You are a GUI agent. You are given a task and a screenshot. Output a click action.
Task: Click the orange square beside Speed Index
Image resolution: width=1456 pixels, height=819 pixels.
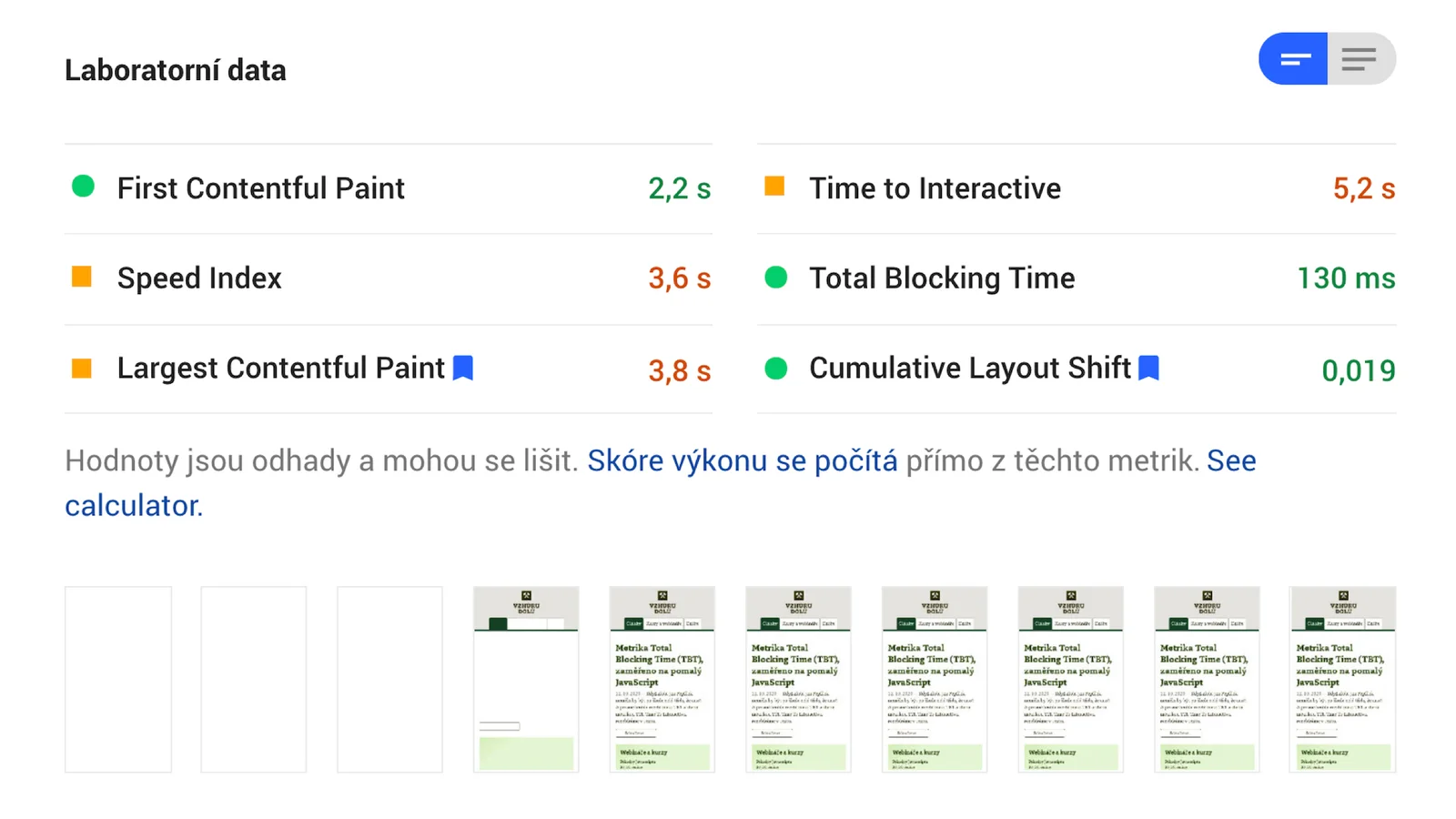coord(82,277)
